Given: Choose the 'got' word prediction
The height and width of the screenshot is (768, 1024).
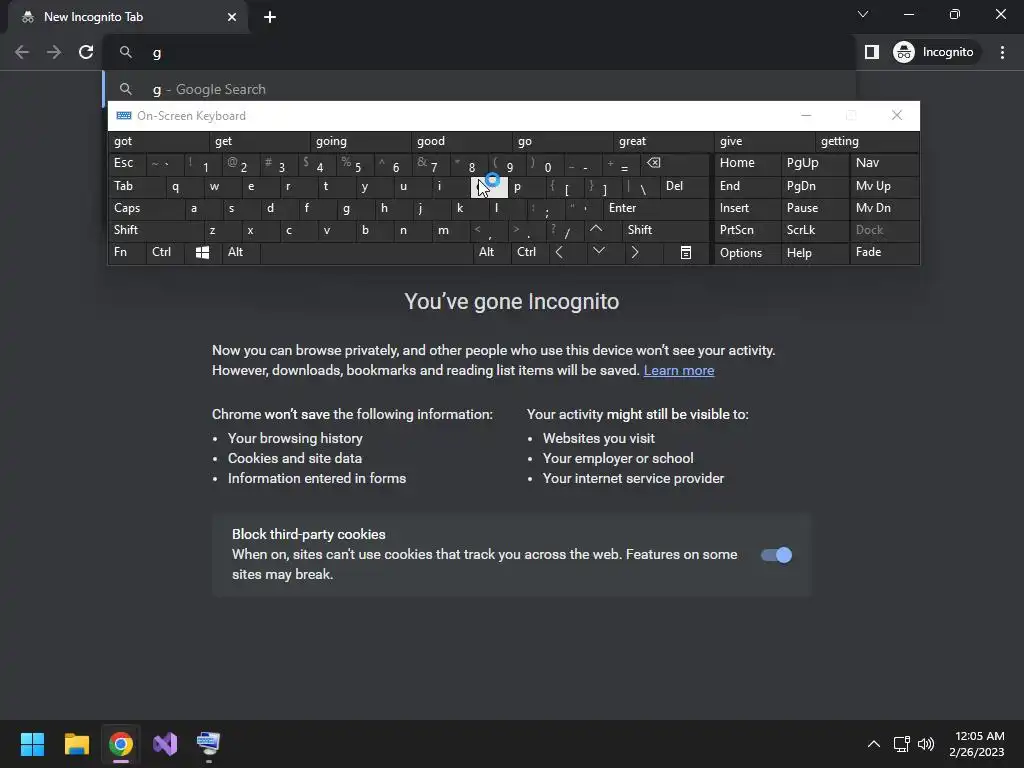Looking at the screenshot, I should point(158,141).
